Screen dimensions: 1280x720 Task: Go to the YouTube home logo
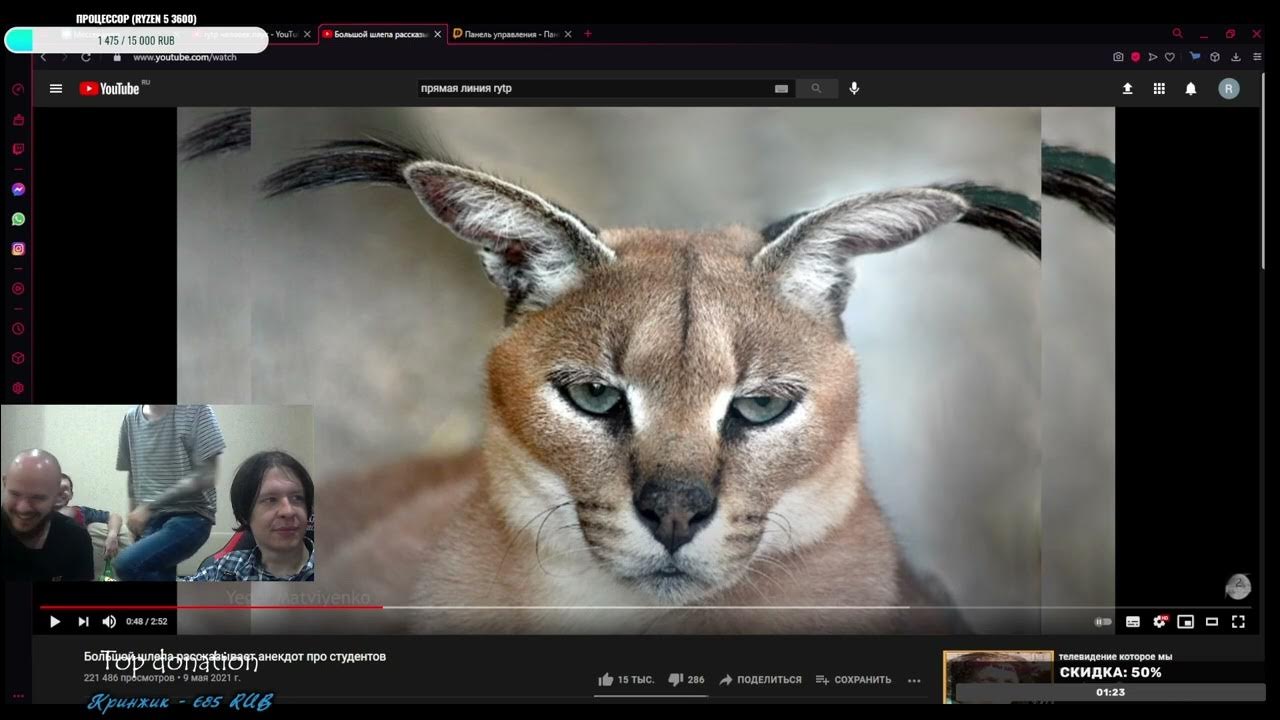(109, 89)
